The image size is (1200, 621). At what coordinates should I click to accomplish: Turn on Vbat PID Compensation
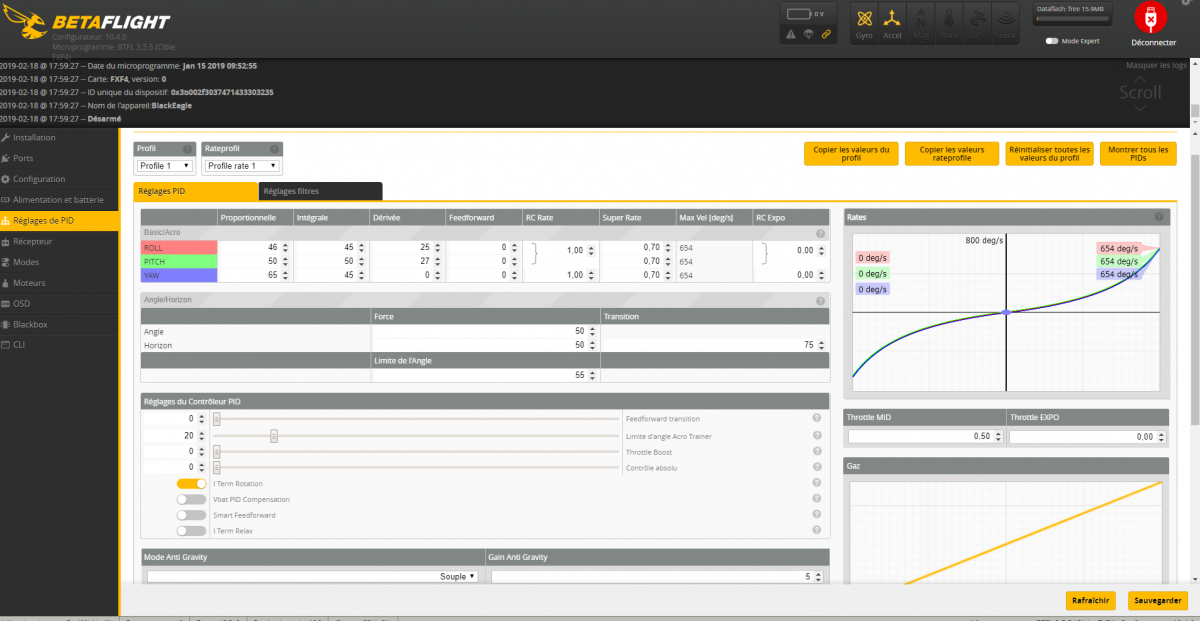(x=192, y=499)
